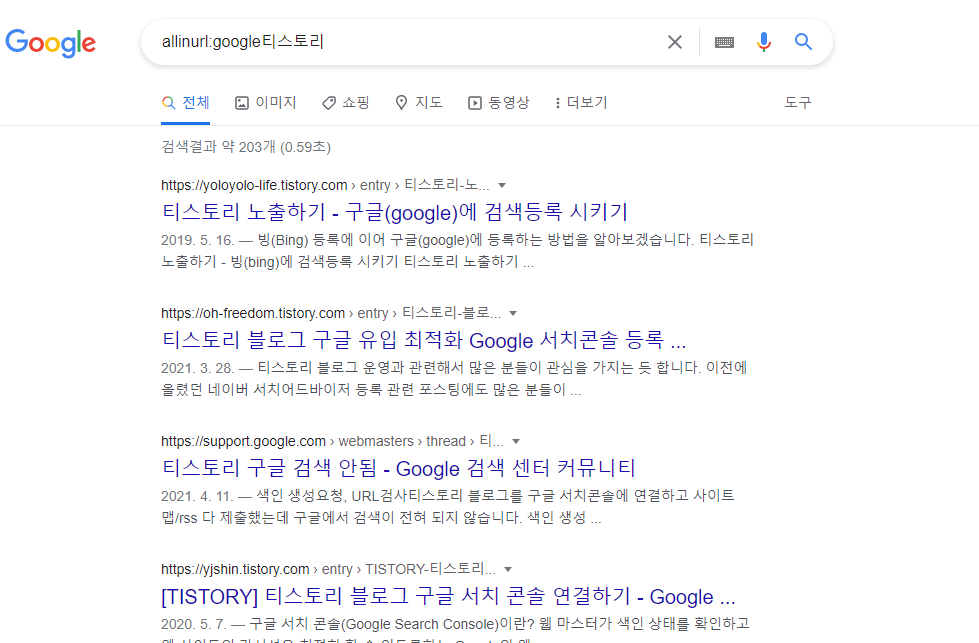Click snippet text dated 2019. 5. 16.
The height and width of the screenshot is (643, 979).
tap(457, 250)
